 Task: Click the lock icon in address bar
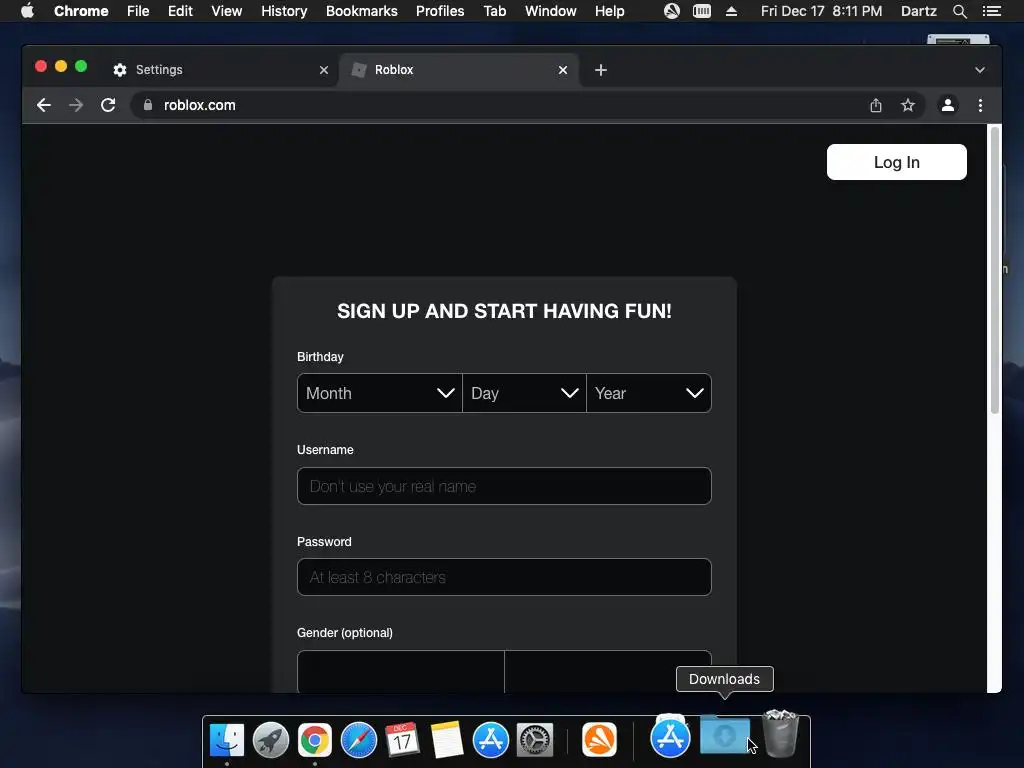(148, 105)
